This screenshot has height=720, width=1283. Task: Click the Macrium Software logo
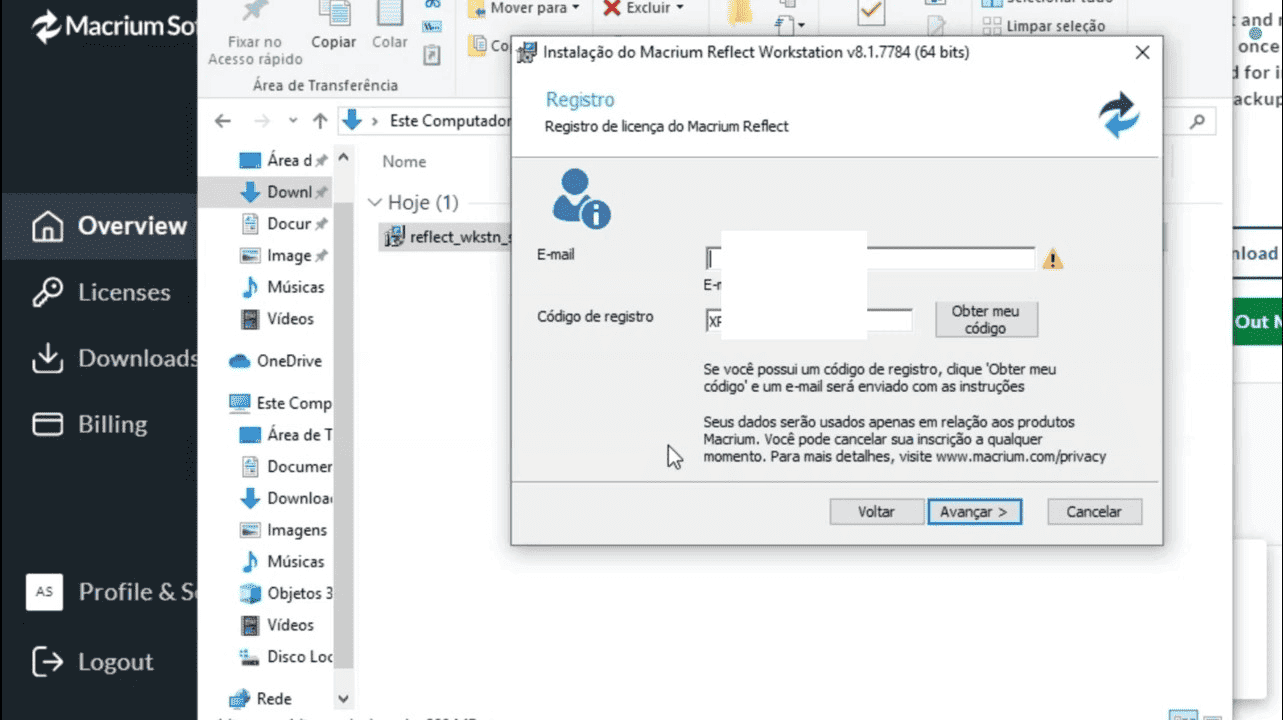point(113,27)
